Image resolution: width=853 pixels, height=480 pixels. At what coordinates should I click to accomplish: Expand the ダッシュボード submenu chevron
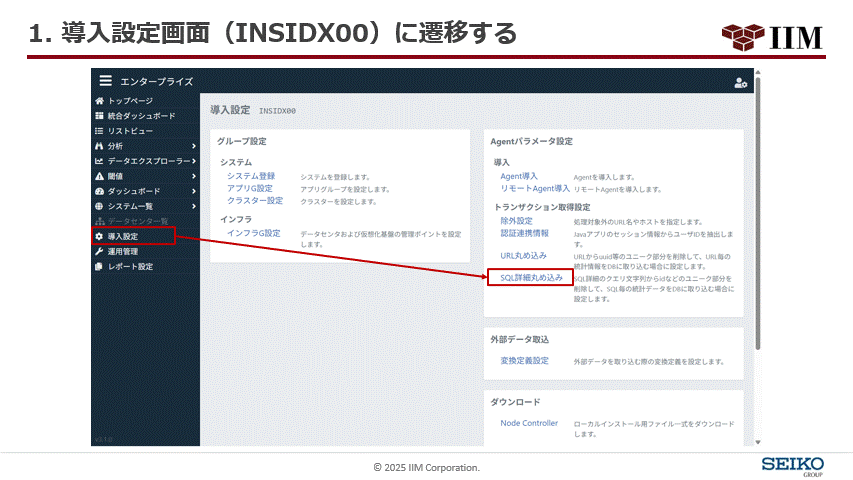point(193,191)
